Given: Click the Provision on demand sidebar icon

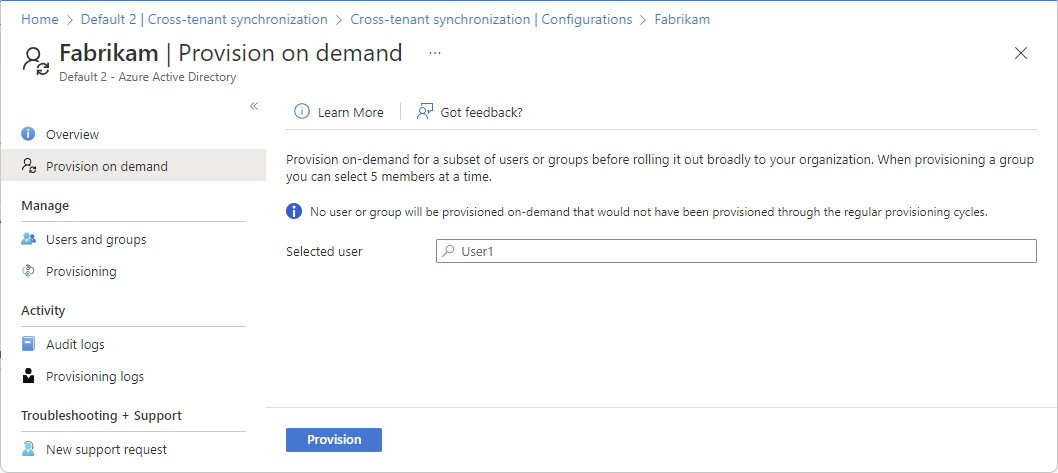Looking at the screenshot, I should pos(28,166).
